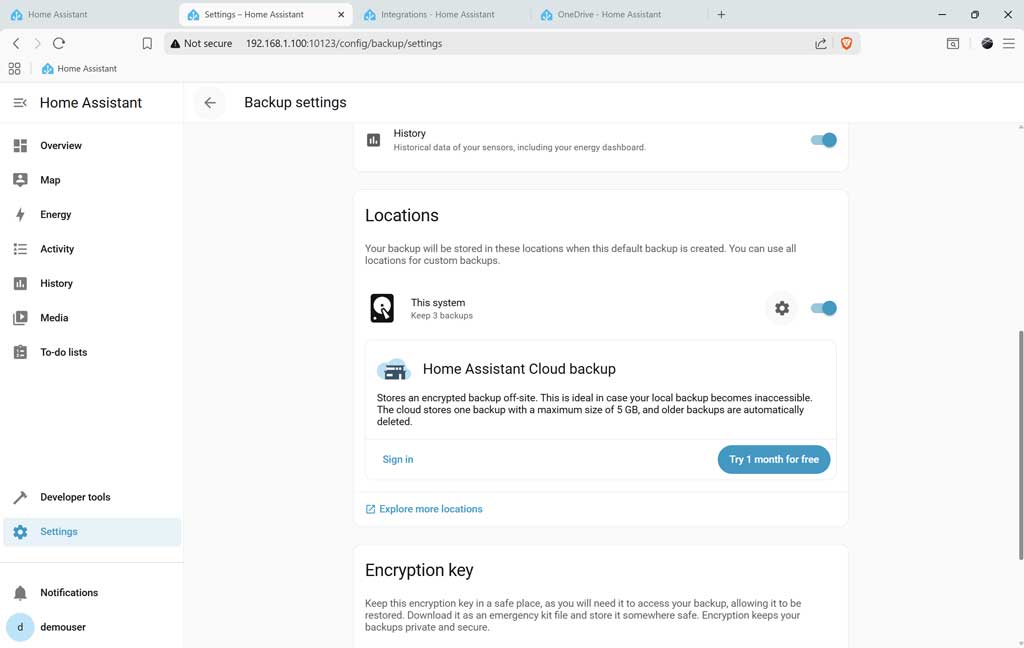Open Explore more locations link

(x=424, y=509)
